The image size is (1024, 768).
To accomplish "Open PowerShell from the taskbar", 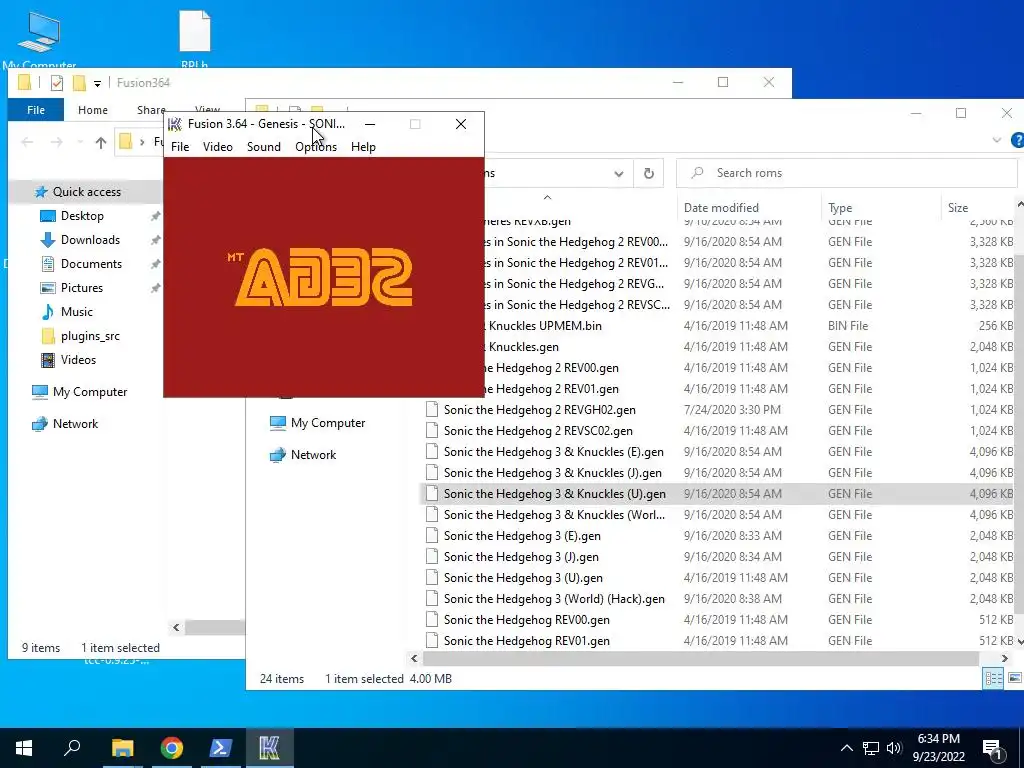I will pyautogui.click(x=221, y=748).
